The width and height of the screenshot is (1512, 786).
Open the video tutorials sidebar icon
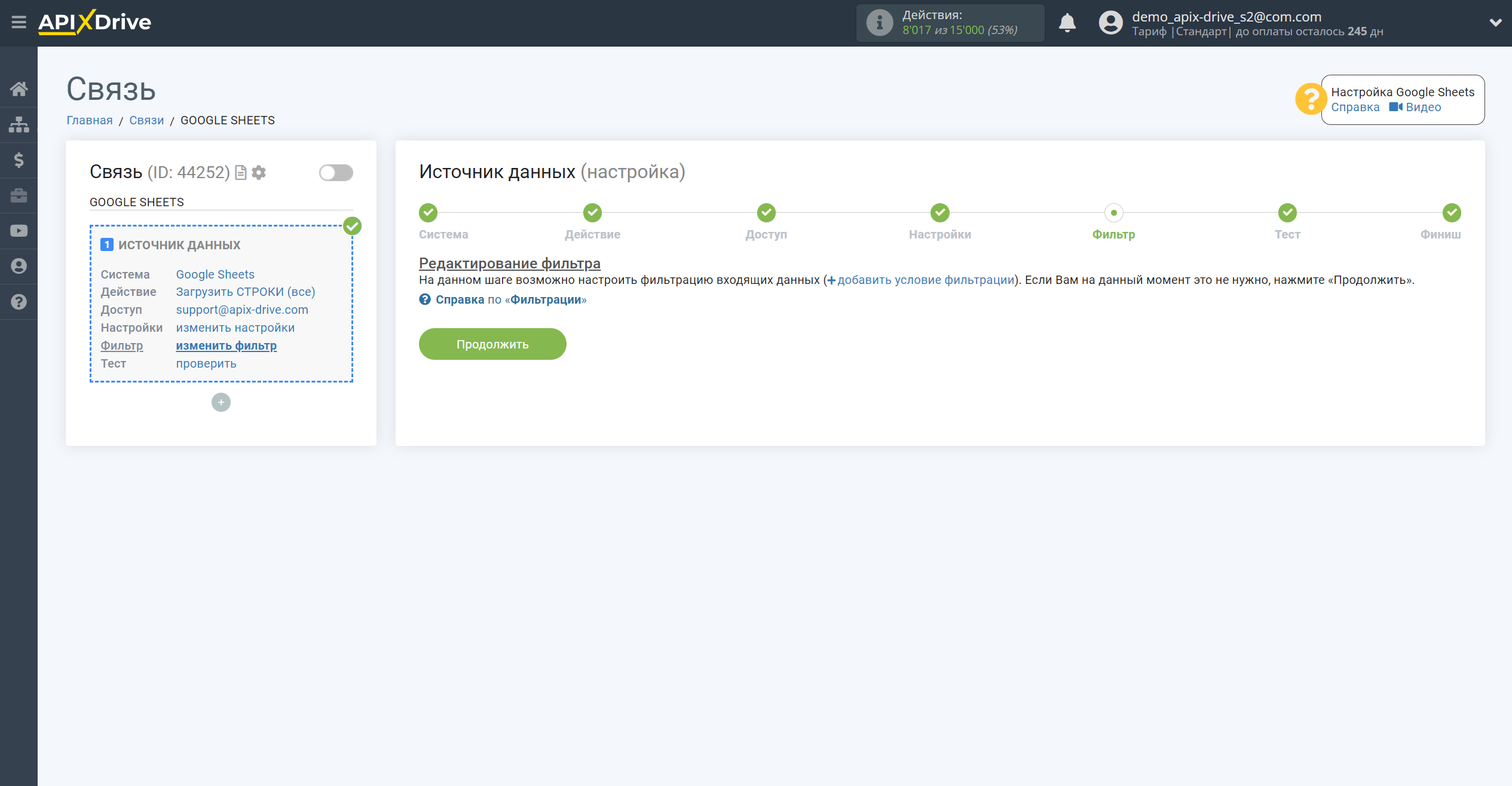tap(19, 231)
